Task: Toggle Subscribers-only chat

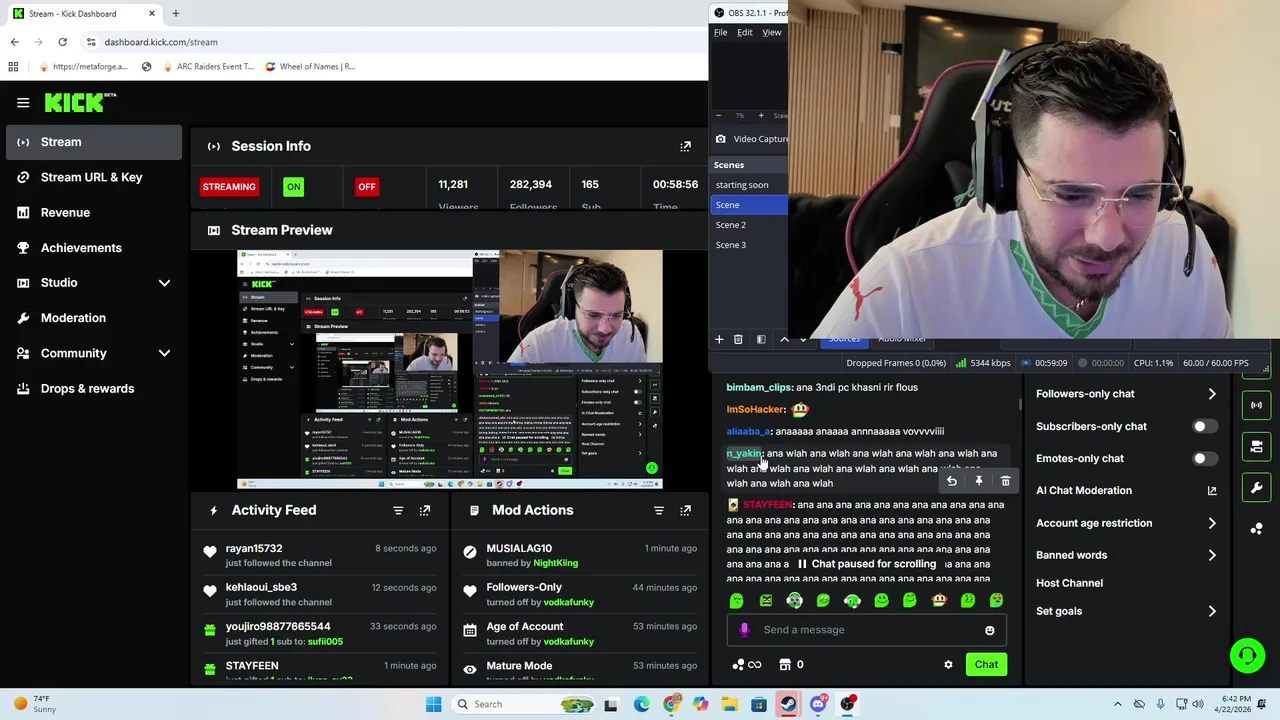Action: pyautogui.click(x=1204, y=426)
